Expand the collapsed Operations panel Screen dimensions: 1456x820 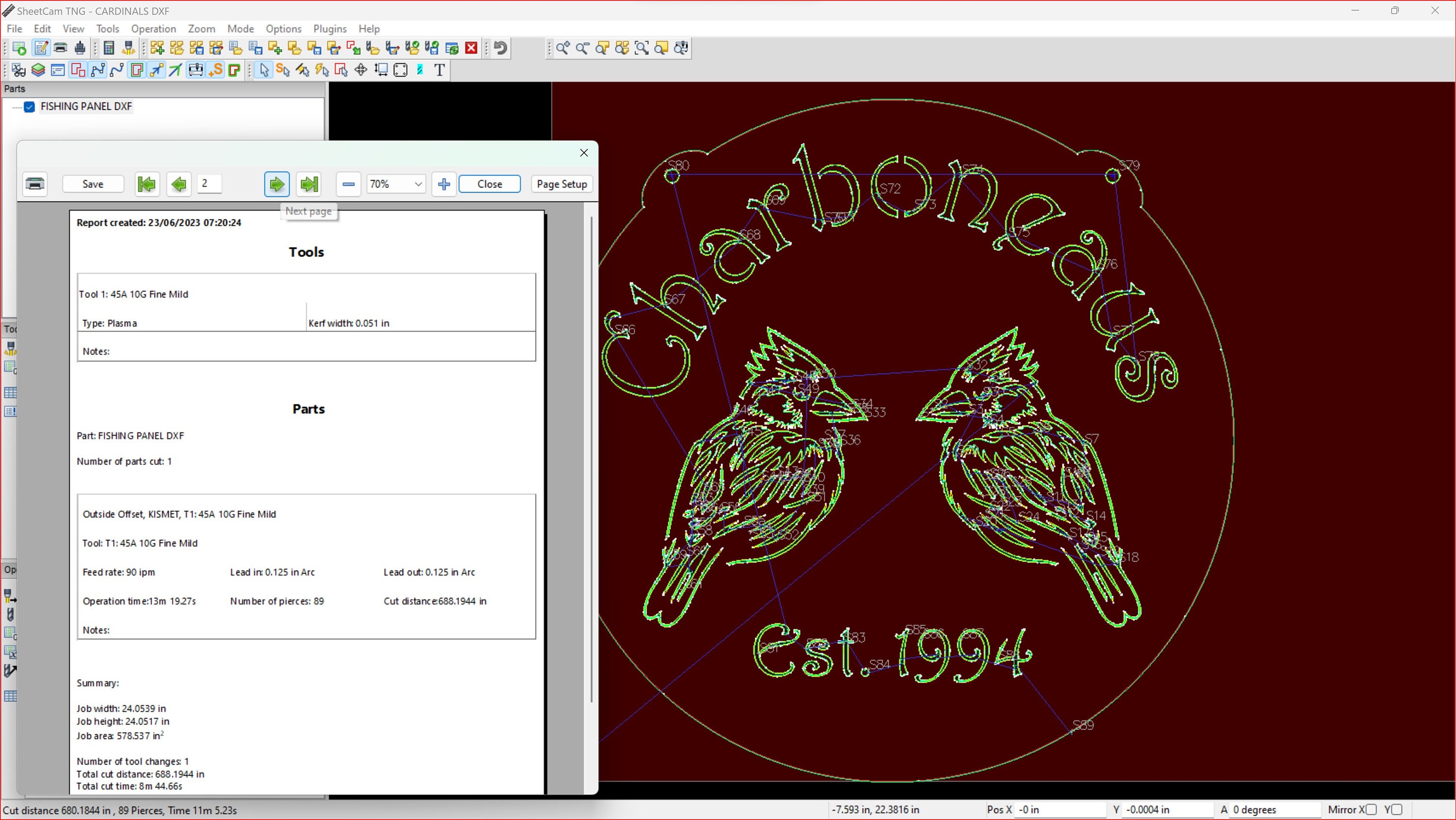click(x=10, y=569)
